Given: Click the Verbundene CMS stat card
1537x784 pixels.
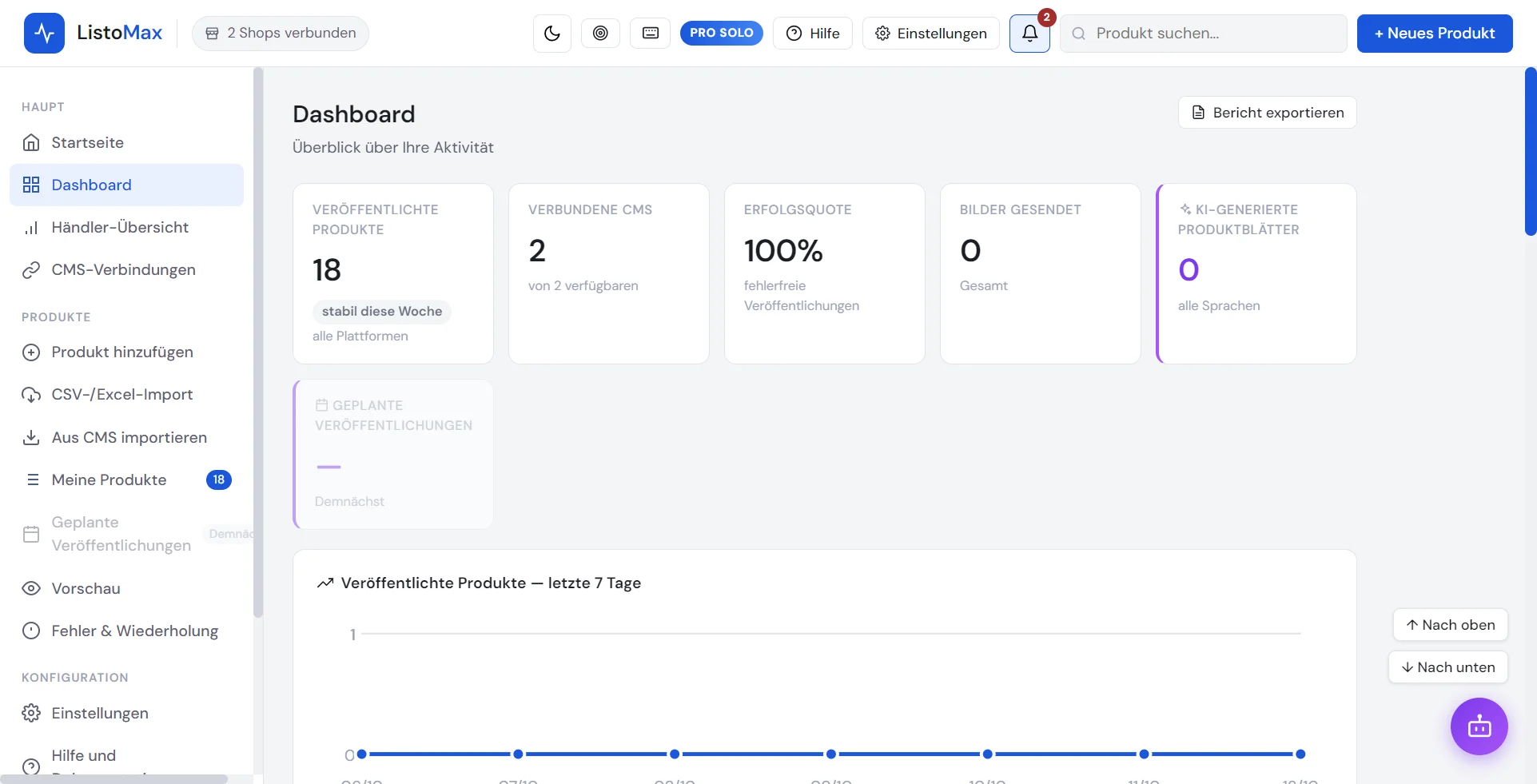Looking at the screenshot, I should click(609, 274).
